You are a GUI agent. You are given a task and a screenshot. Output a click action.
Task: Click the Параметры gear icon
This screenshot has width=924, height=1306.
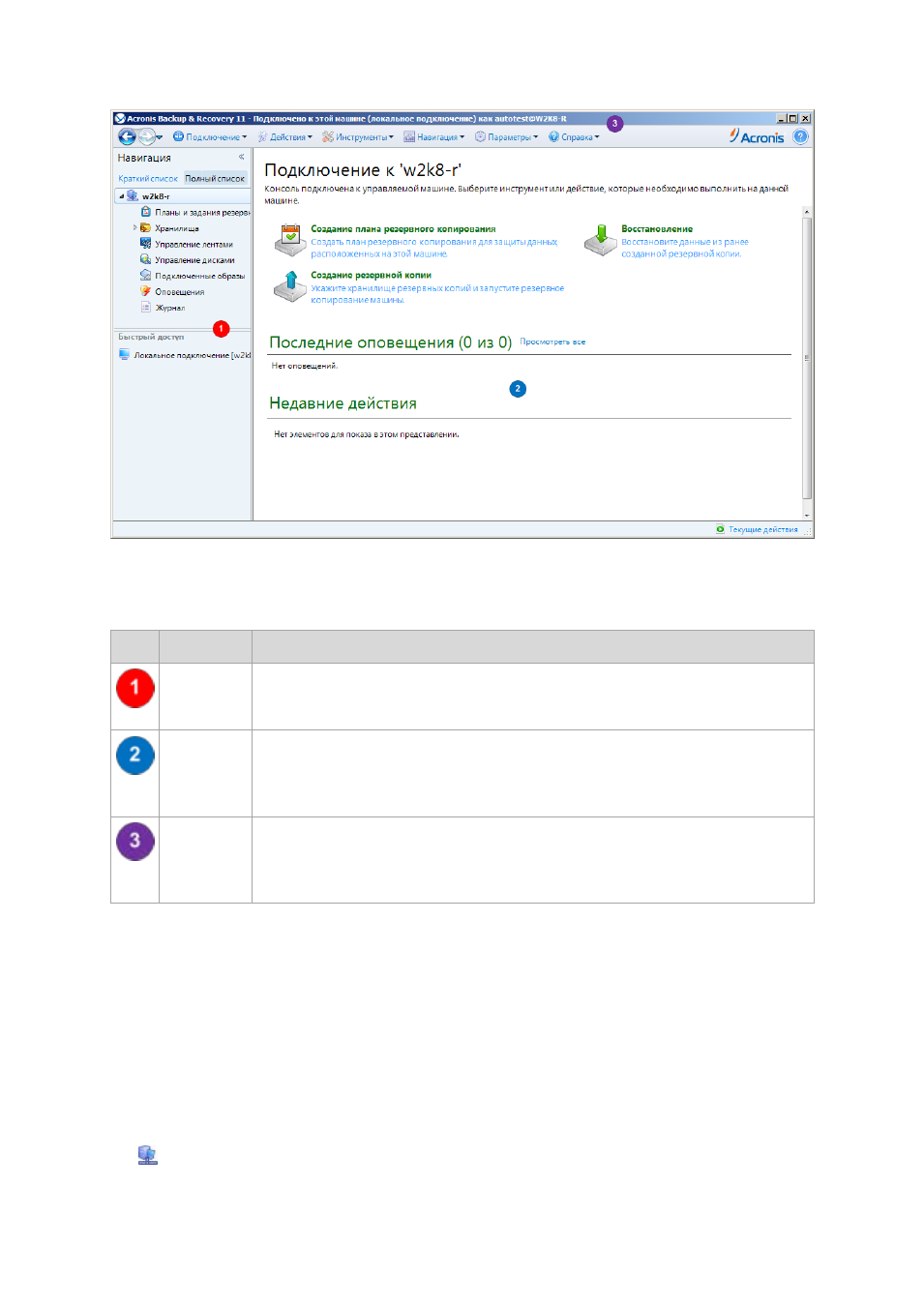pos(480,137)
